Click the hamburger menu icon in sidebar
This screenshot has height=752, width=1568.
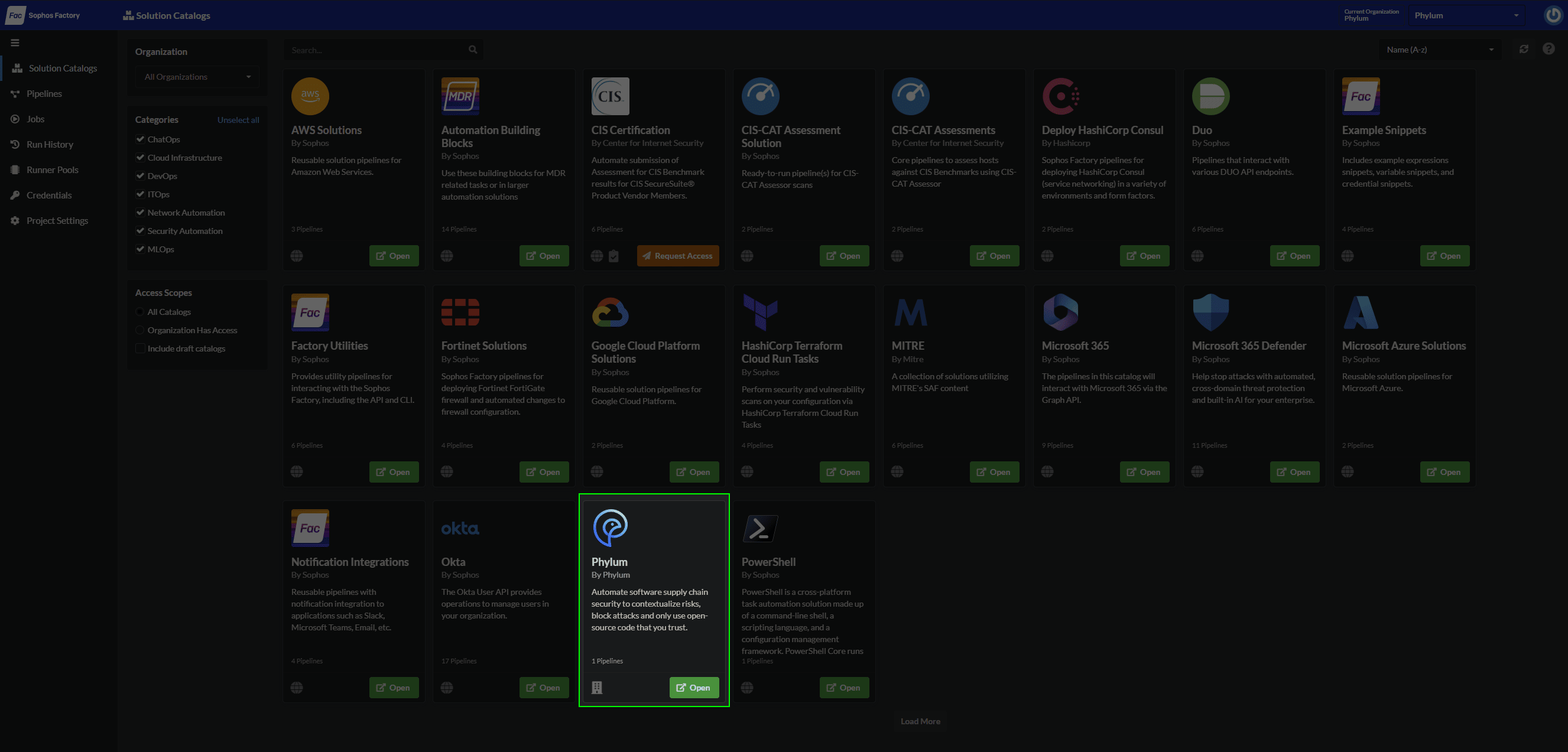tap(15, 43)
